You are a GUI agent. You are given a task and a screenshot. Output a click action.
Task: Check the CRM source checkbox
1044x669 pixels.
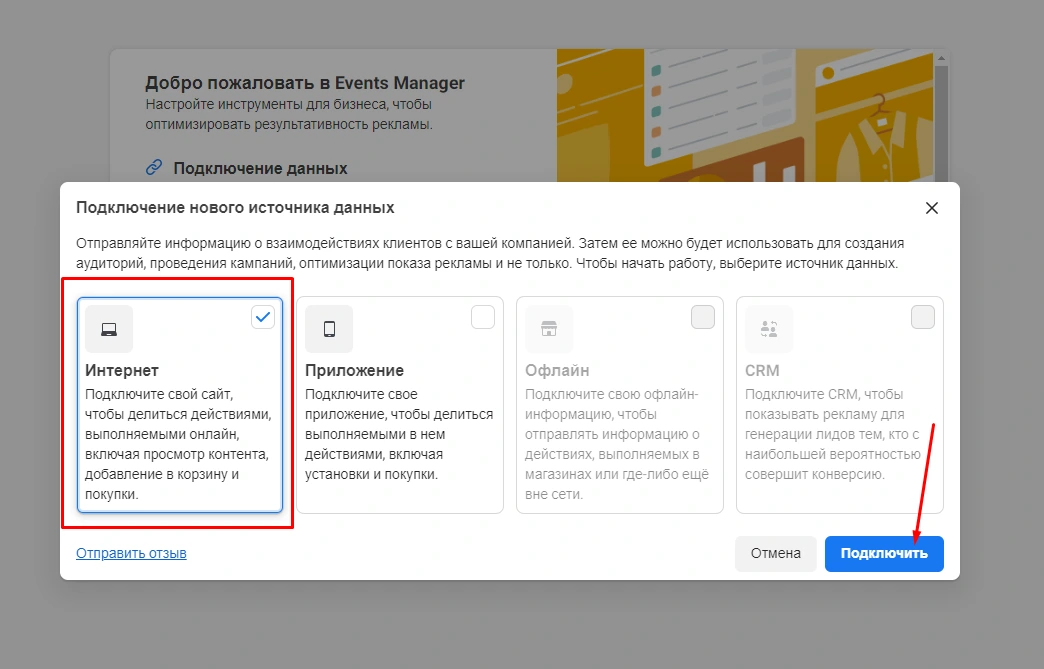pyautogui.click(x=922, y=317)
